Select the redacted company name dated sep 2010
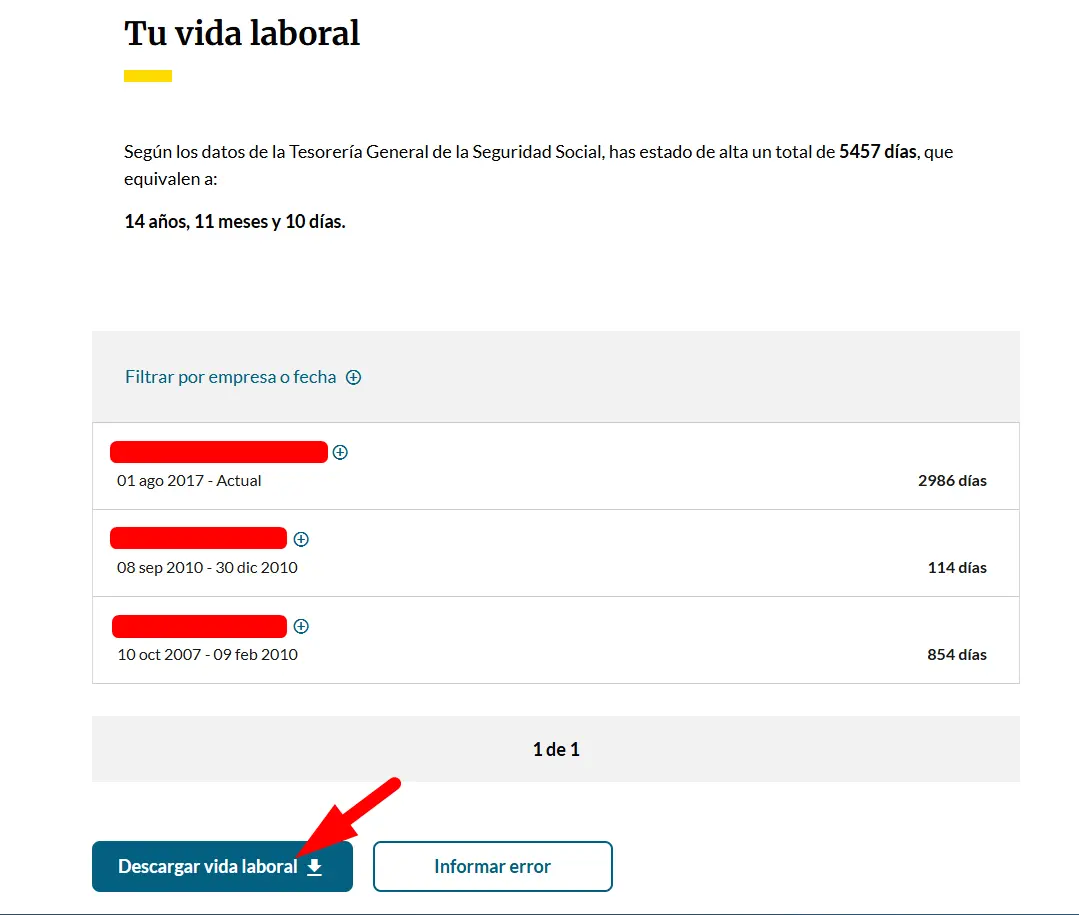 [198, 538]
